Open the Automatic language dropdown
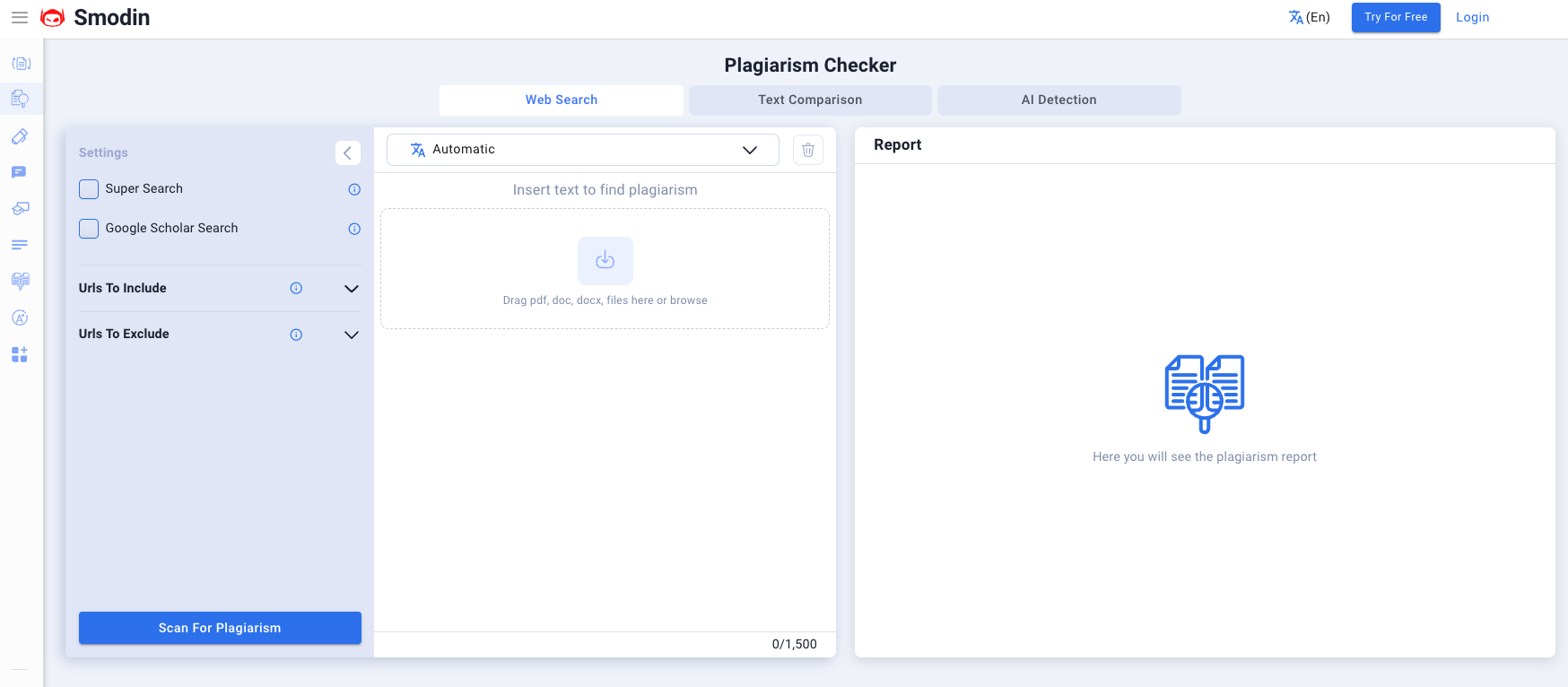The image size is (1568, 687). tap(583, 150)
